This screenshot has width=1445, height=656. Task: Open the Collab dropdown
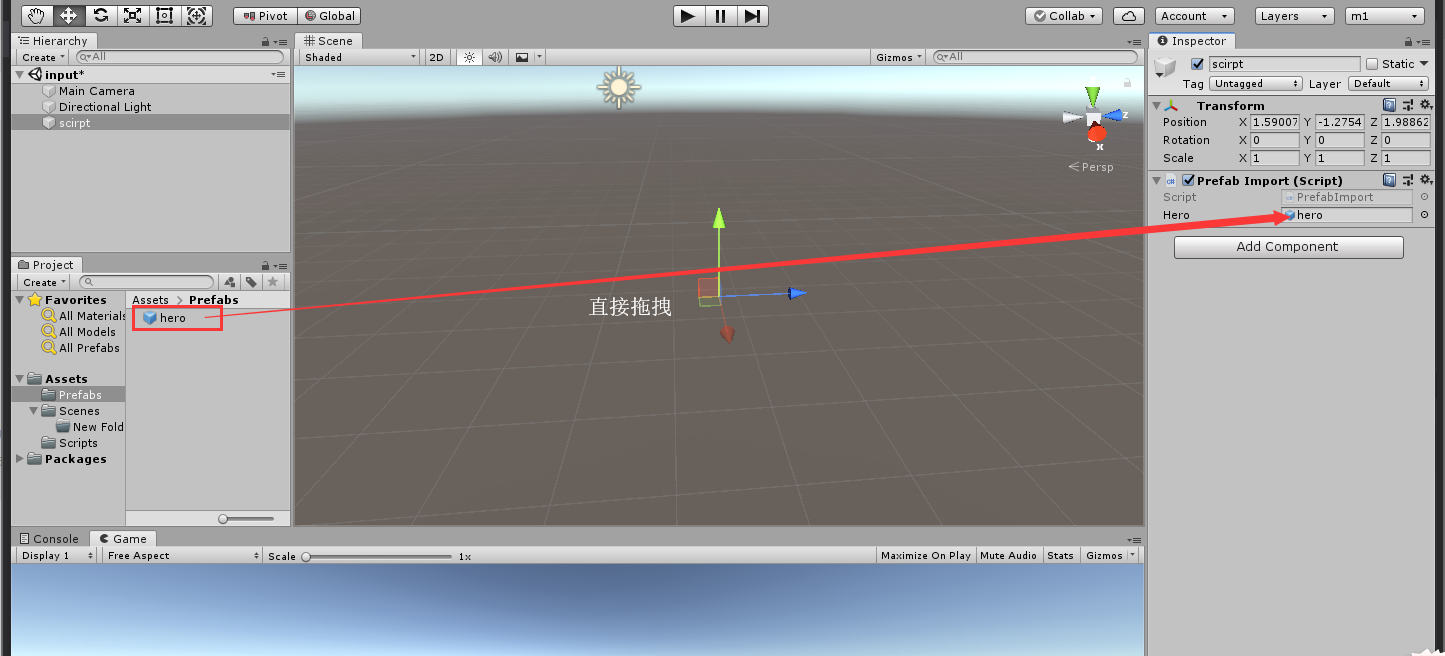[x=1064, y=16]
